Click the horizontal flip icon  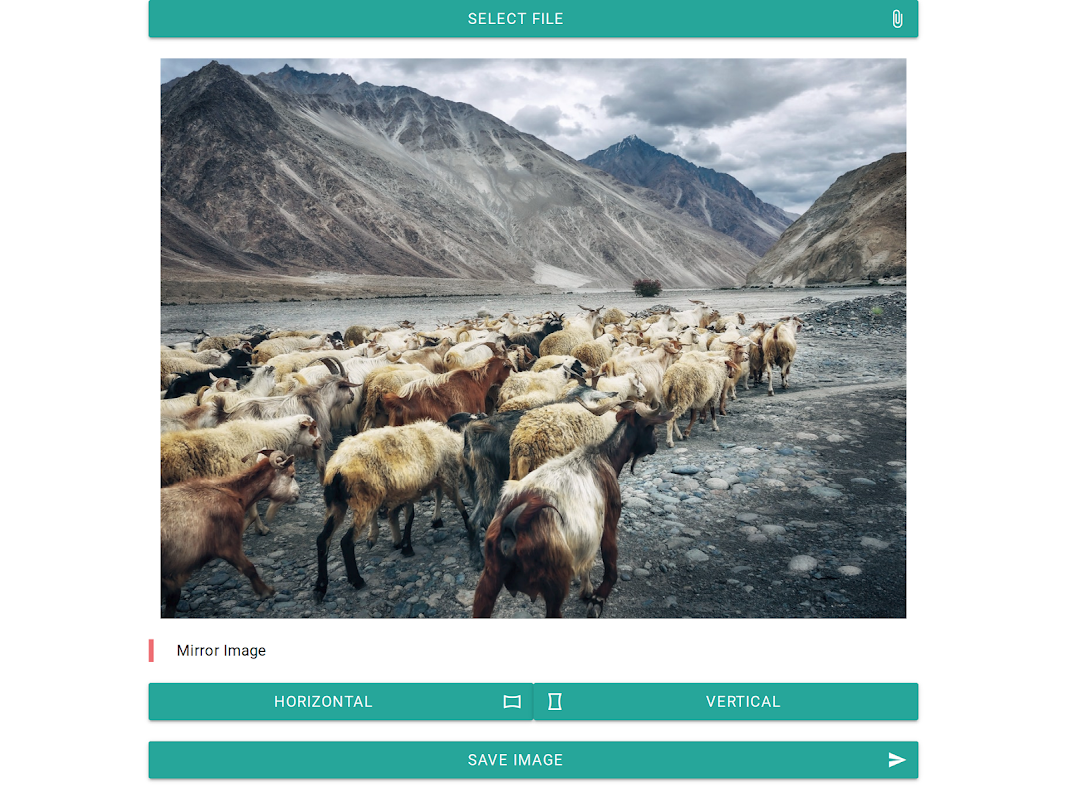click(512, 701)
